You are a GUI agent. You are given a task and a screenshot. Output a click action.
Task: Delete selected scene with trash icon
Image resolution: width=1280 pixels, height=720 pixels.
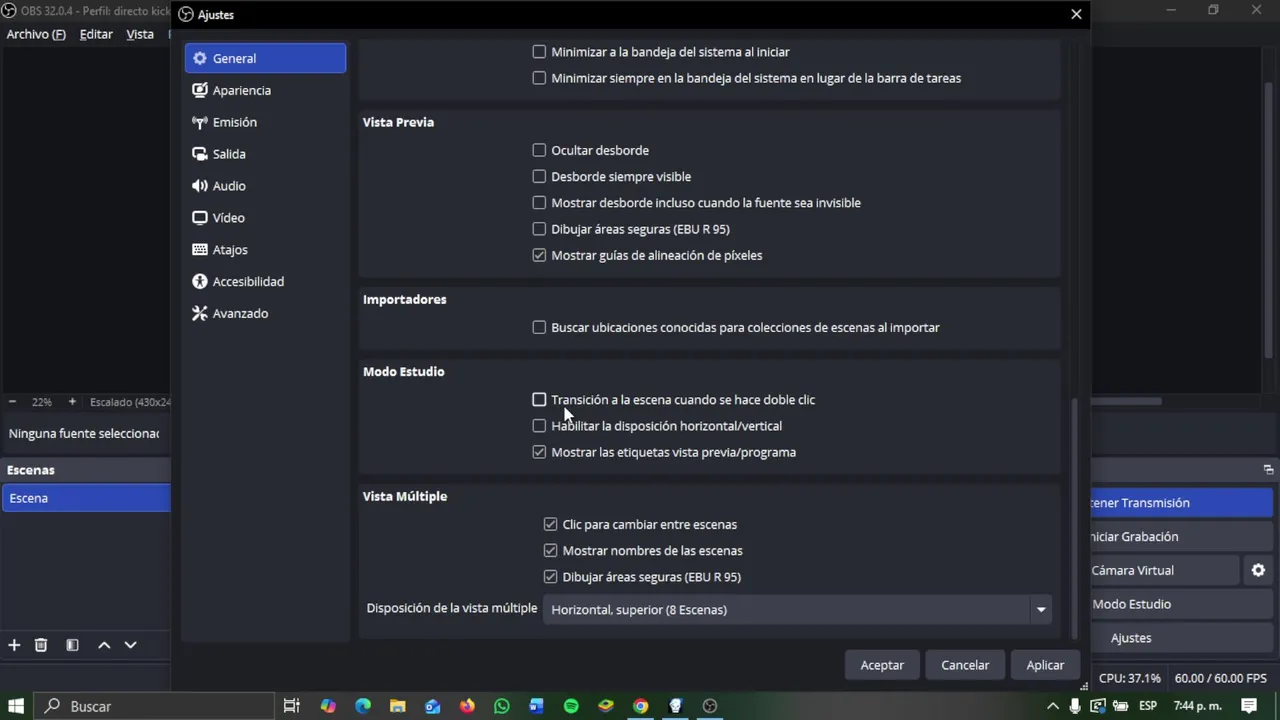41,645
